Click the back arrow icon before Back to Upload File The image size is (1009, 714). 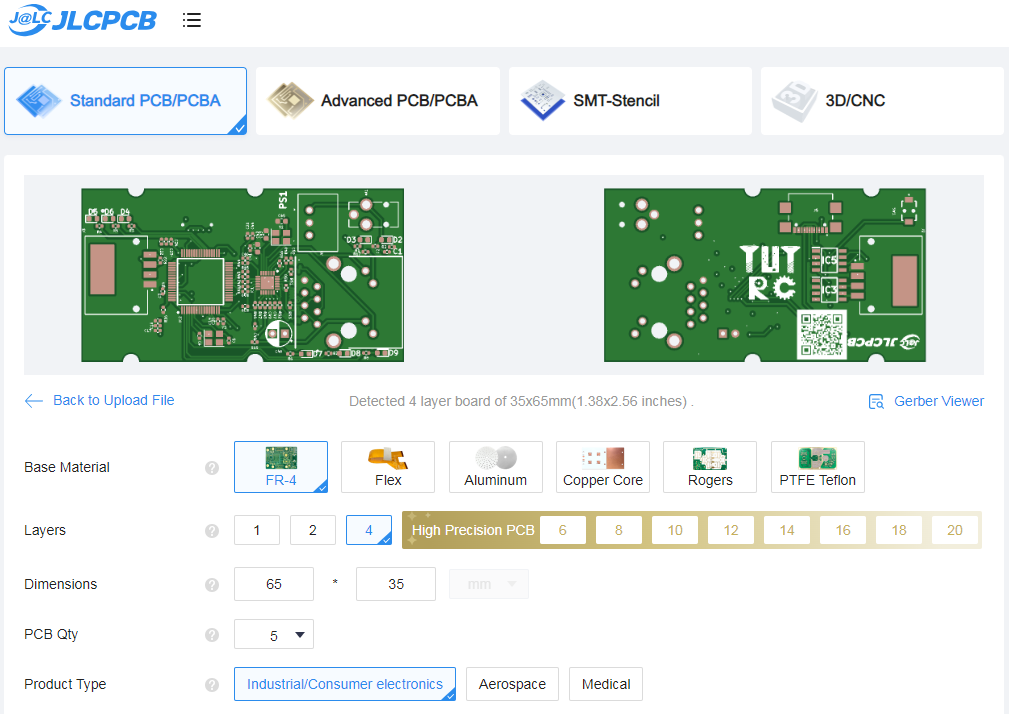pyautogui.click(x=33, y=400)
